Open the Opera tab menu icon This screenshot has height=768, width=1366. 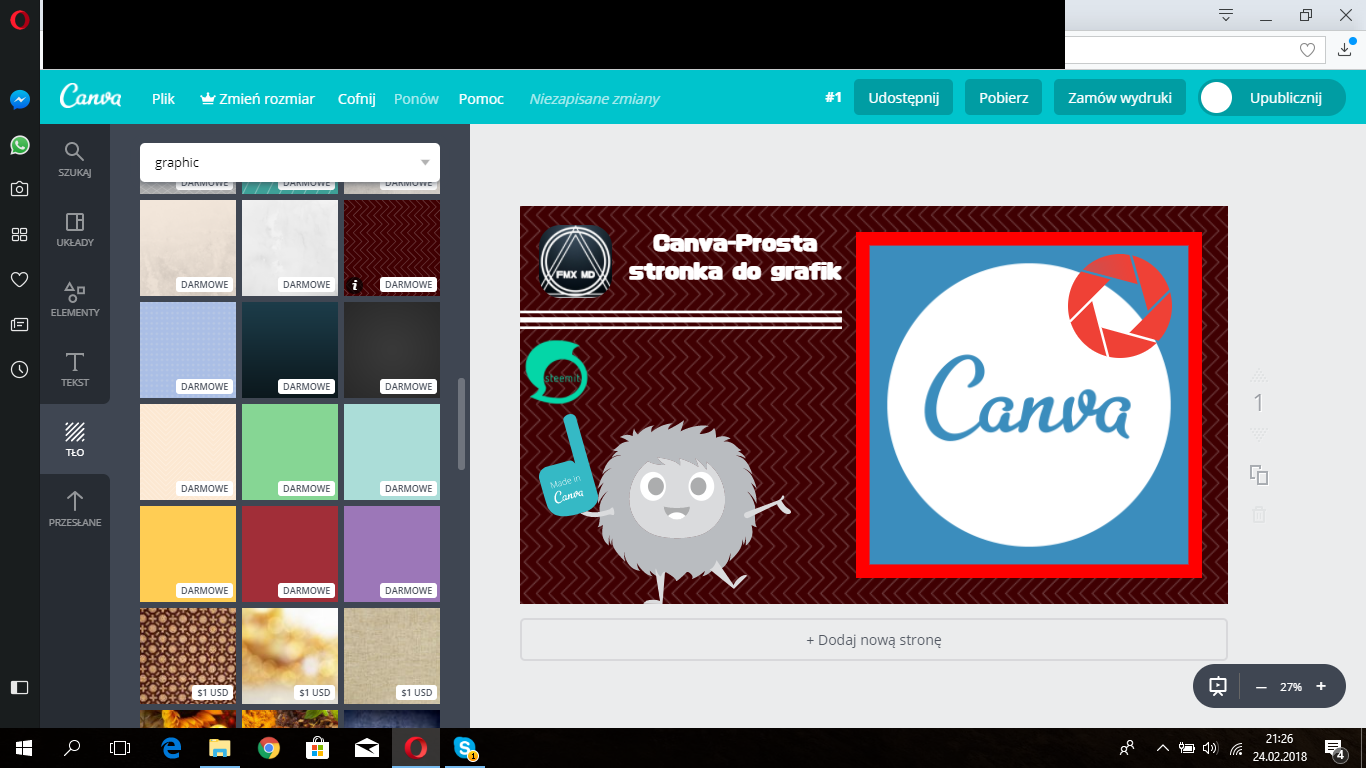pos(1226,15)
